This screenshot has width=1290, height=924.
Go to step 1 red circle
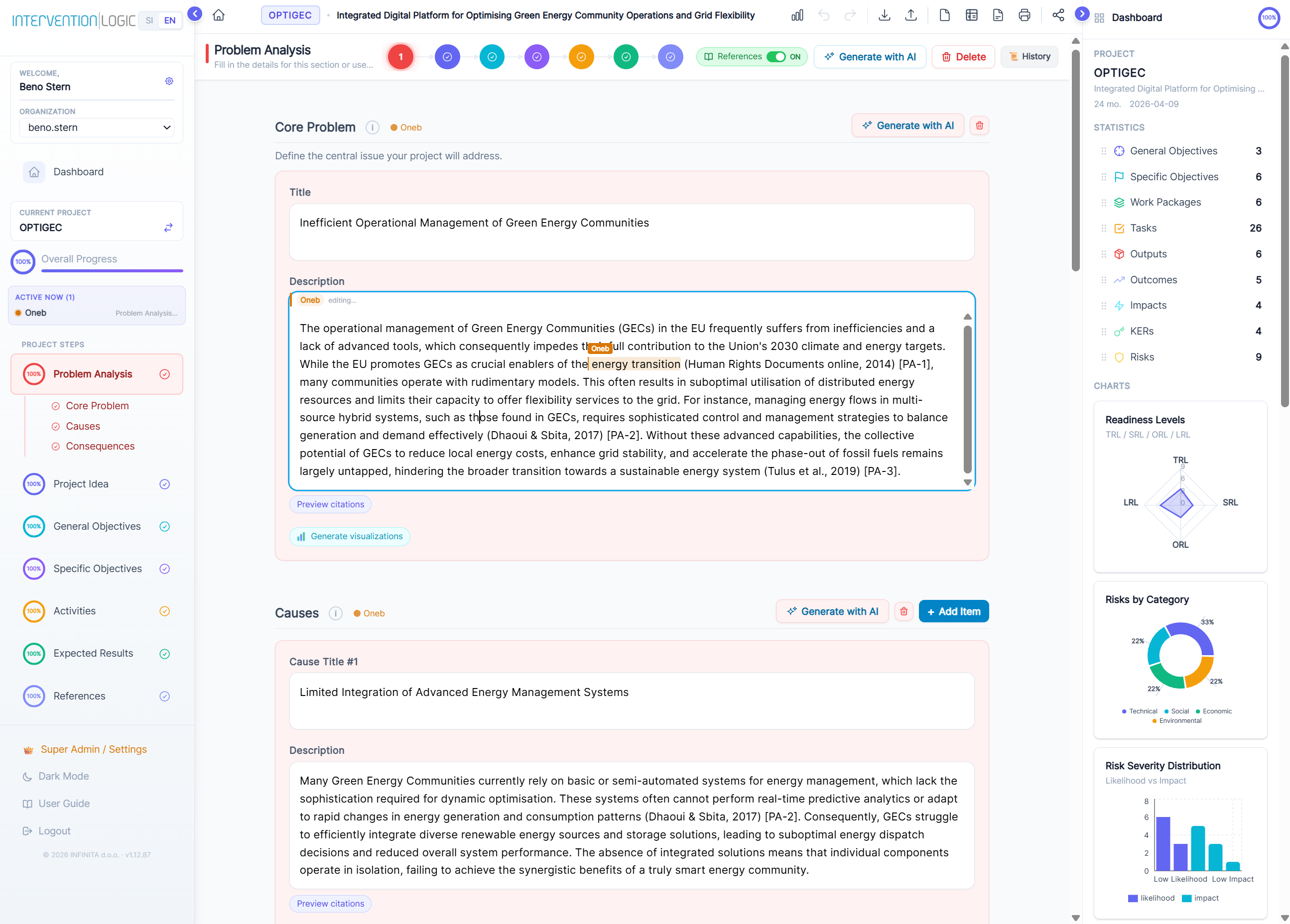point(400,57)
